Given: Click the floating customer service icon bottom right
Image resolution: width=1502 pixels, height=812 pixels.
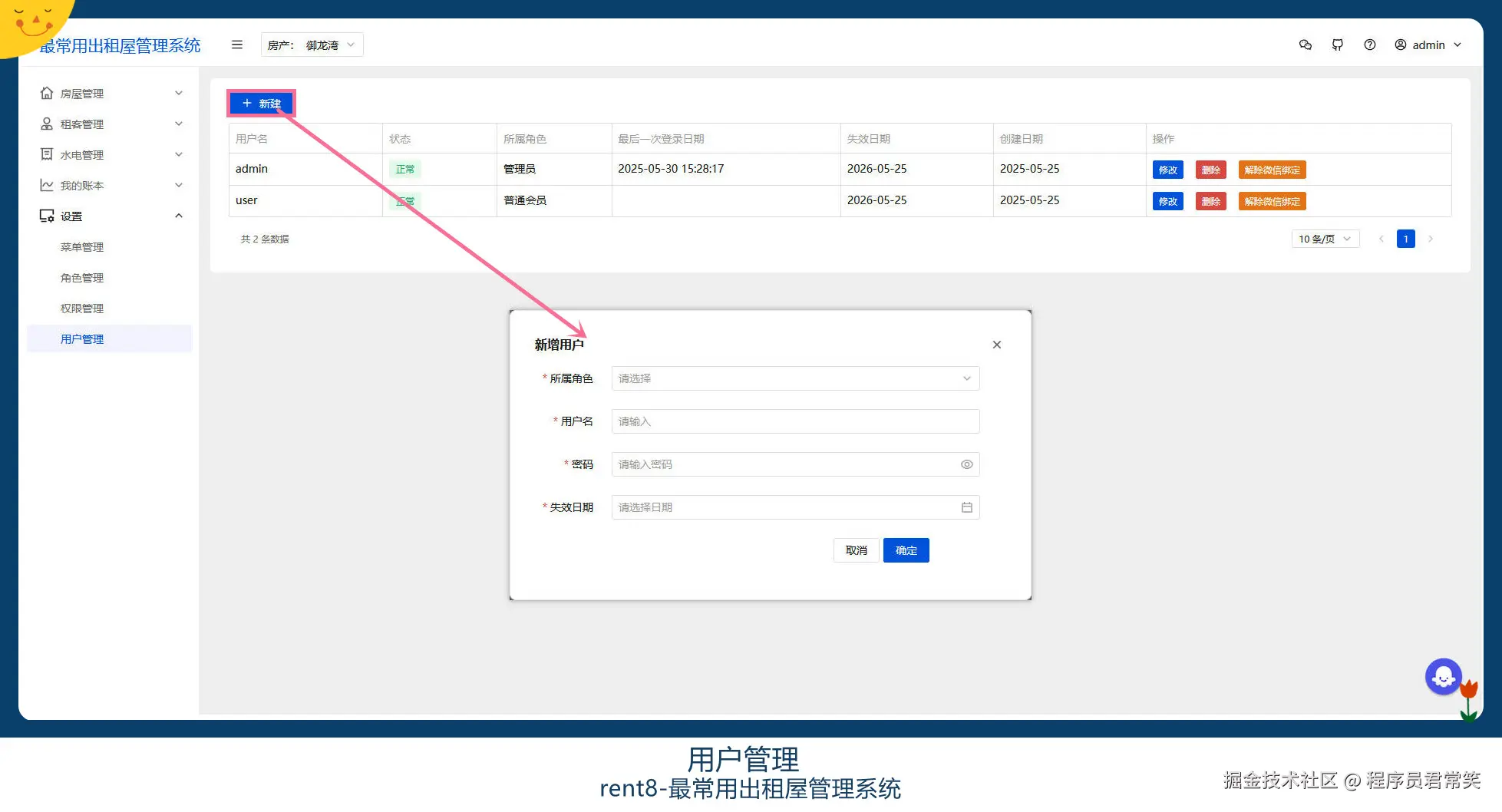Looking at the screenshot, I should [1444, 676].
